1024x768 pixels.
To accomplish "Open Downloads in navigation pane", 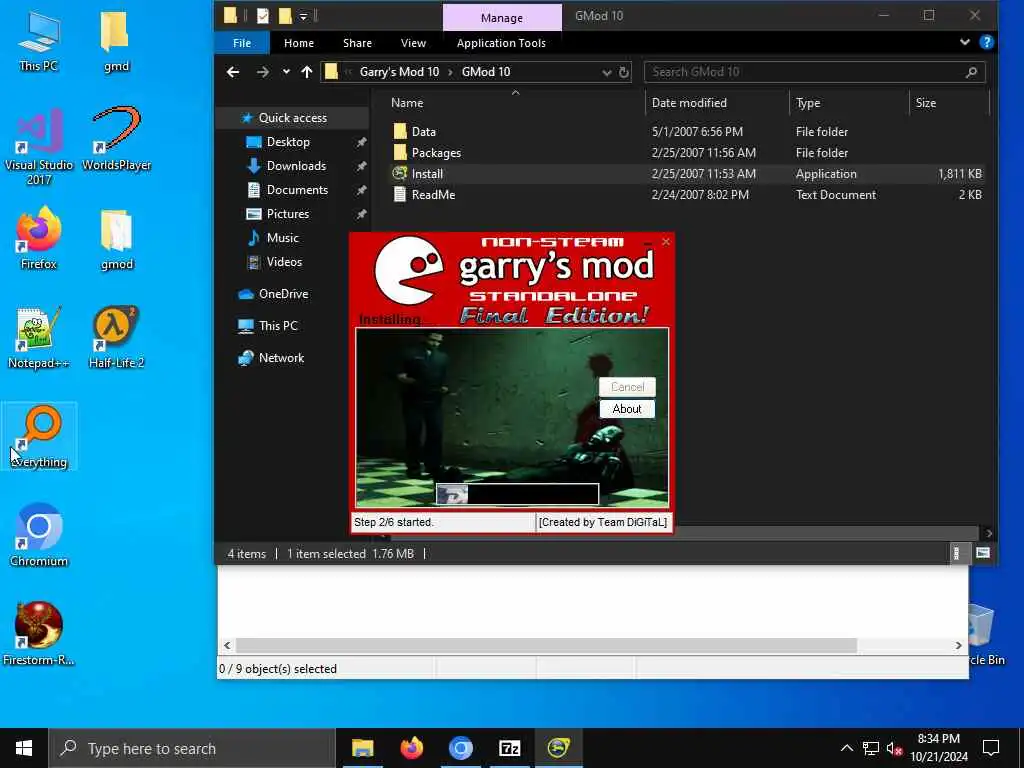I will pos(296,166).
